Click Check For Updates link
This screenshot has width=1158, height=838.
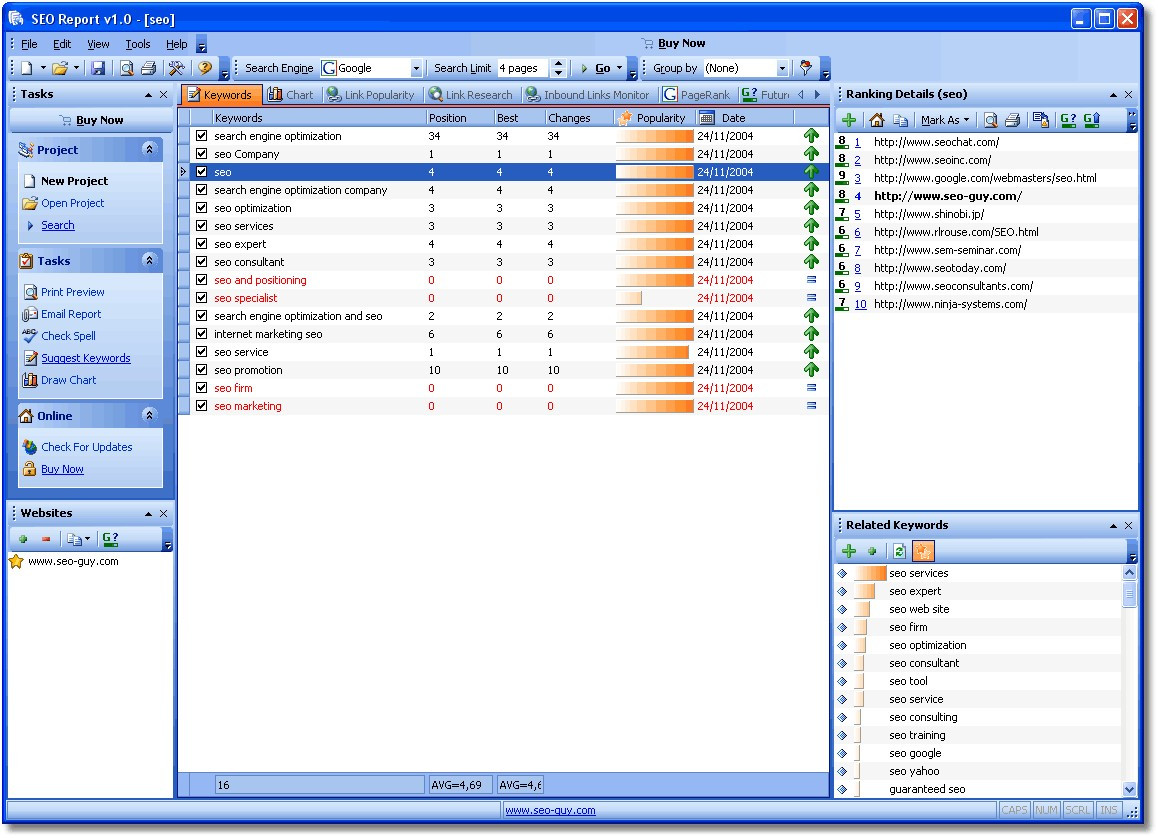pos(87,447)
